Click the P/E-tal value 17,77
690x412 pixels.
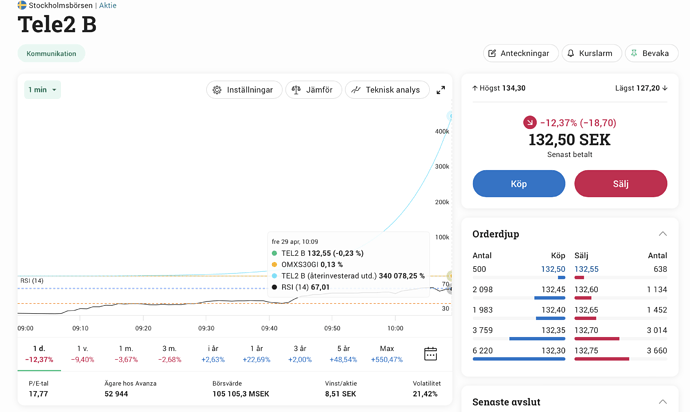[38, 394]
